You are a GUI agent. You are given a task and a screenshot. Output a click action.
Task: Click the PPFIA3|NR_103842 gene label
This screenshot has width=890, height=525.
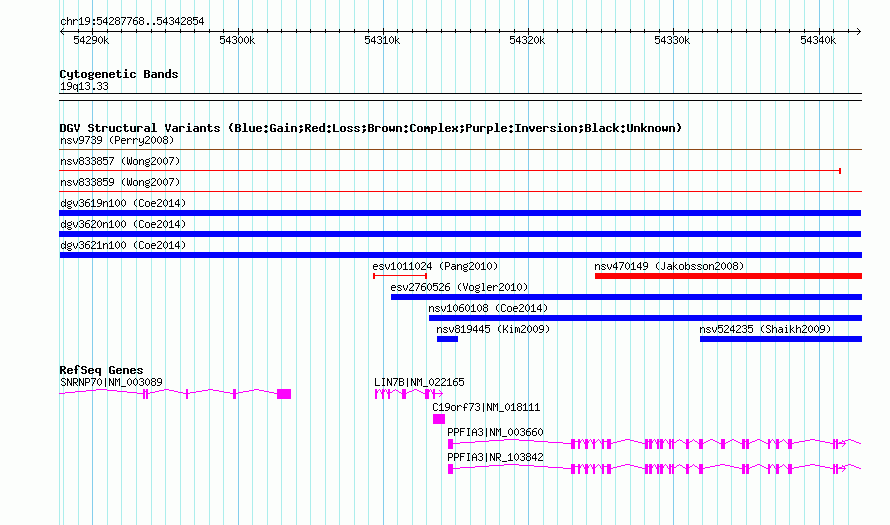495,457
